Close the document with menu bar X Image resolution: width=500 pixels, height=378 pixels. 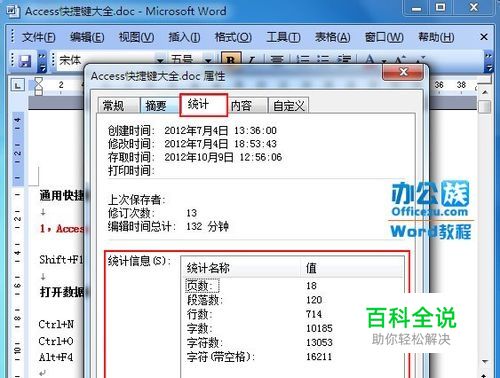point(484,37)
